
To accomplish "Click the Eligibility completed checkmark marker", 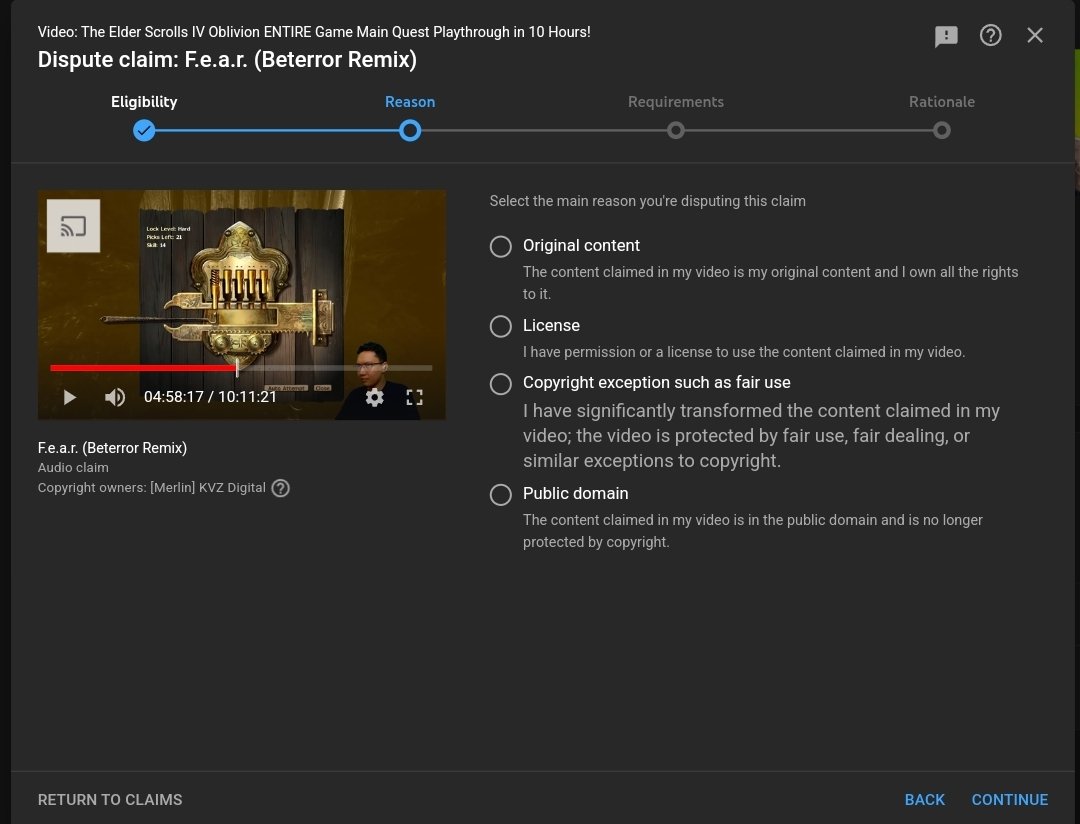I will tap(144, 130).
